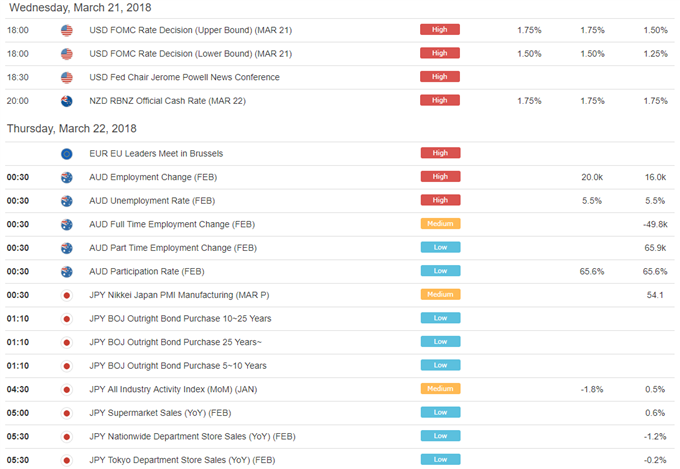
Task: Click Japan flag beside Supermarket Sales
Action: (67, 413)
